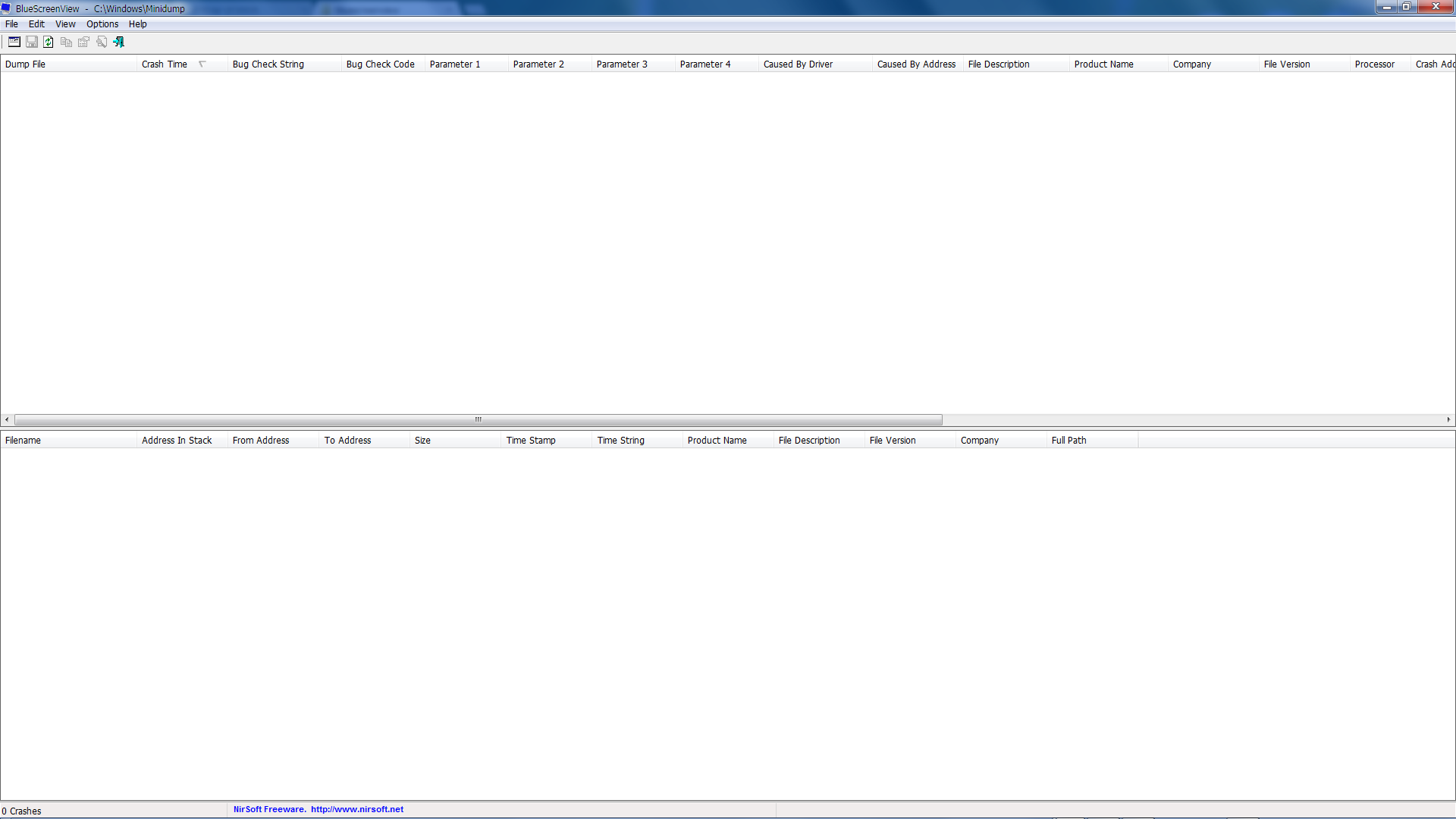Image resolution: width=1456 pixels, height=819 pixels.
Task: Open Advanced Options toolbar icon
Action: [14, 42]
